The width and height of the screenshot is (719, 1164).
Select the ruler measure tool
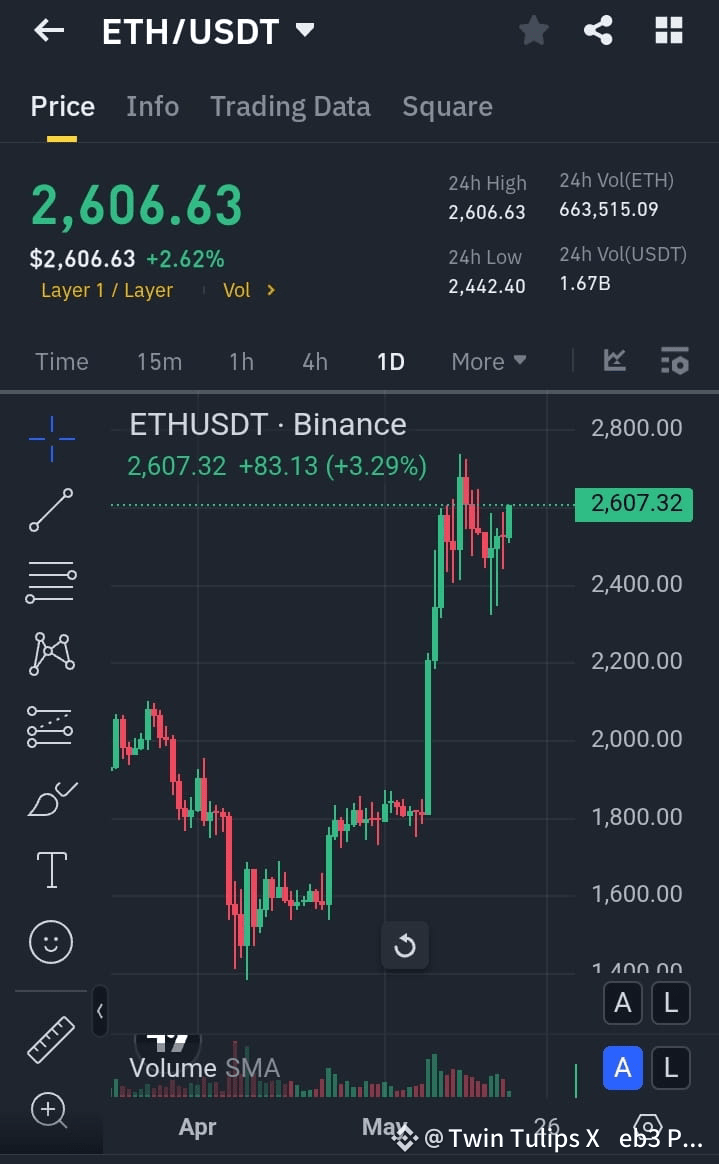[51, 1039]
